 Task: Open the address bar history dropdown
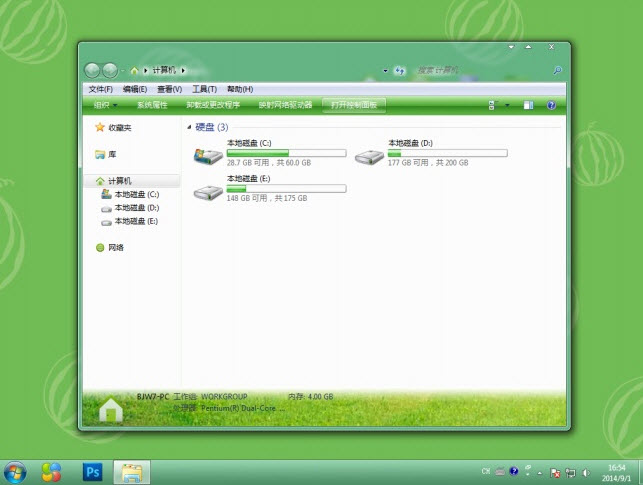pyautogui.click(x=385, y=71)
